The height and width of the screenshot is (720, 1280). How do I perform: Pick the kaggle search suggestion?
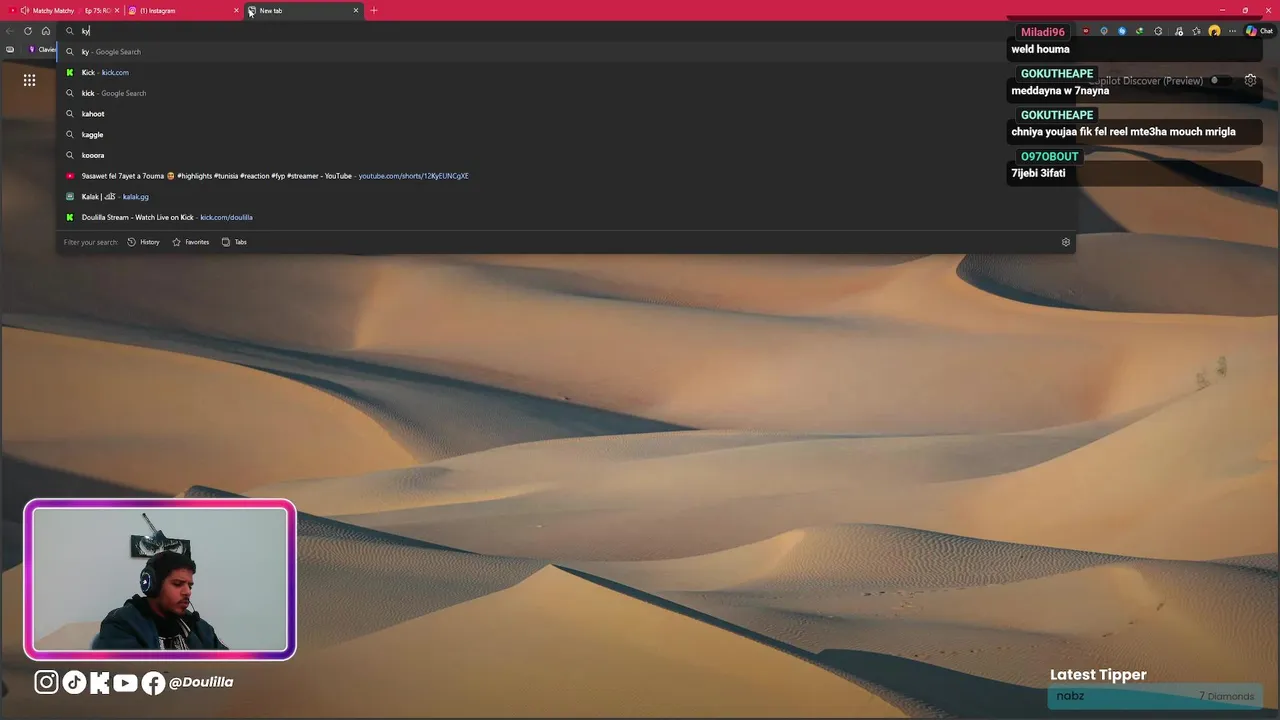pyautogui.click(x=566, y=134)
